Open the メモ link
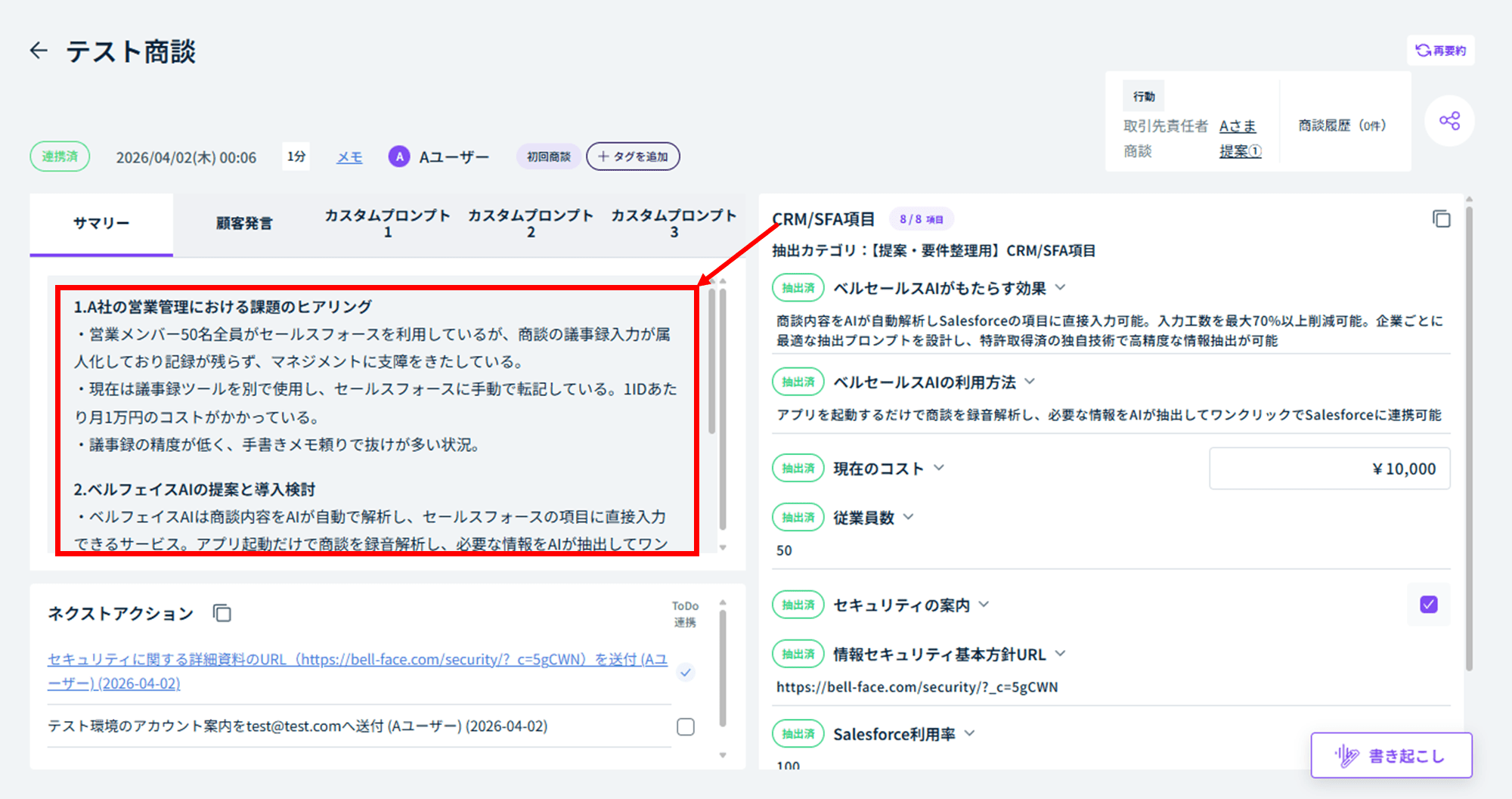 pos(349,157)
